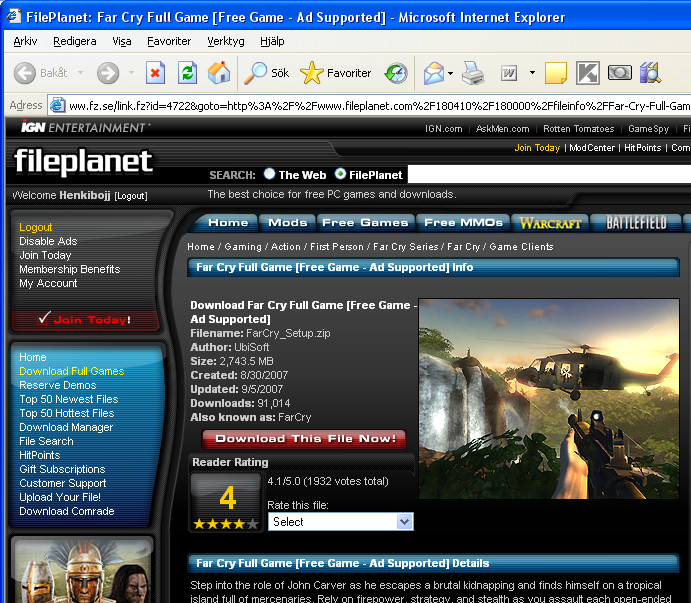
Task: Click the Mail envelope icon
Action: [434, 73]
